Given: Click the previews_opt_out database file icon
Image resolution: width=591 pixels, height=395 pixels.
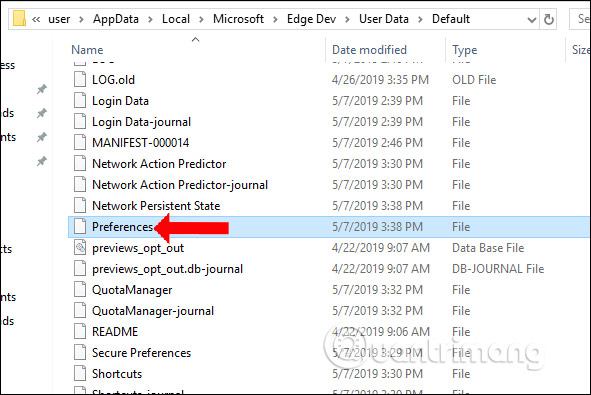Looking at the screenshot, I should [x=80, y=248].
